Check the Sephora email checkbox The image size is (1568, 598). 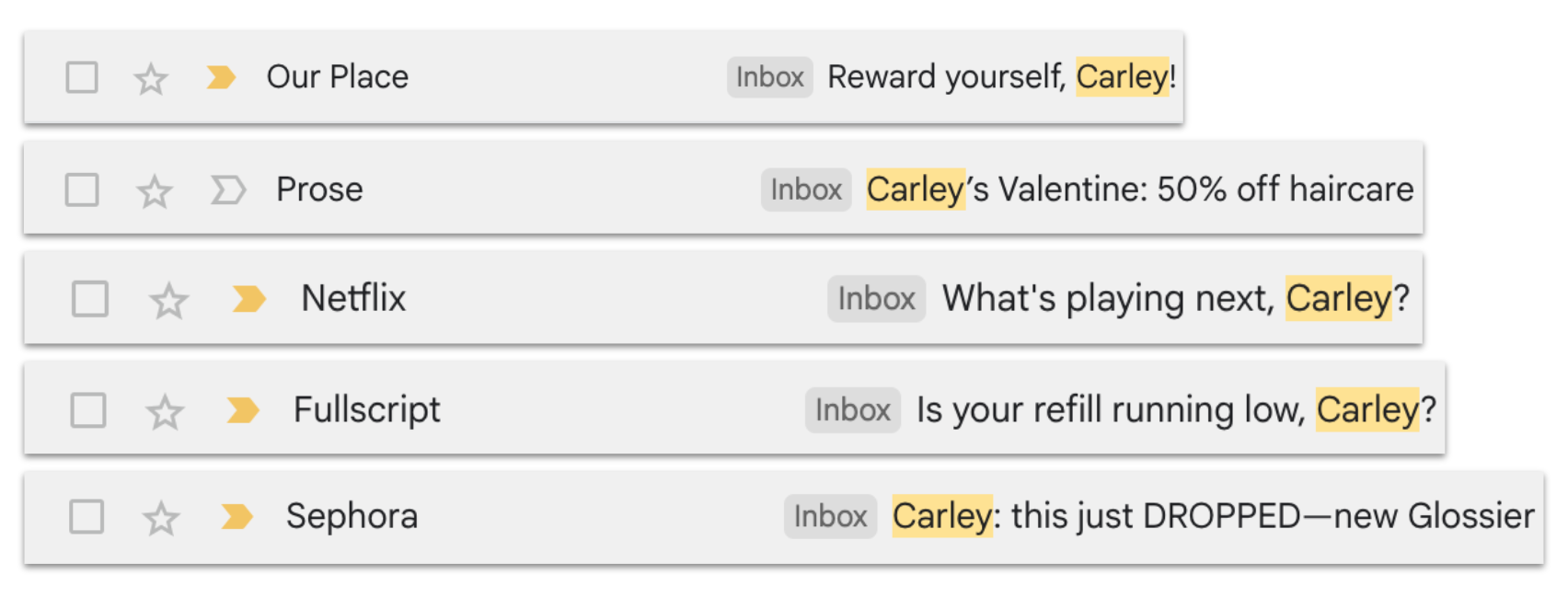pyautogui.click(x=86, y=517)
